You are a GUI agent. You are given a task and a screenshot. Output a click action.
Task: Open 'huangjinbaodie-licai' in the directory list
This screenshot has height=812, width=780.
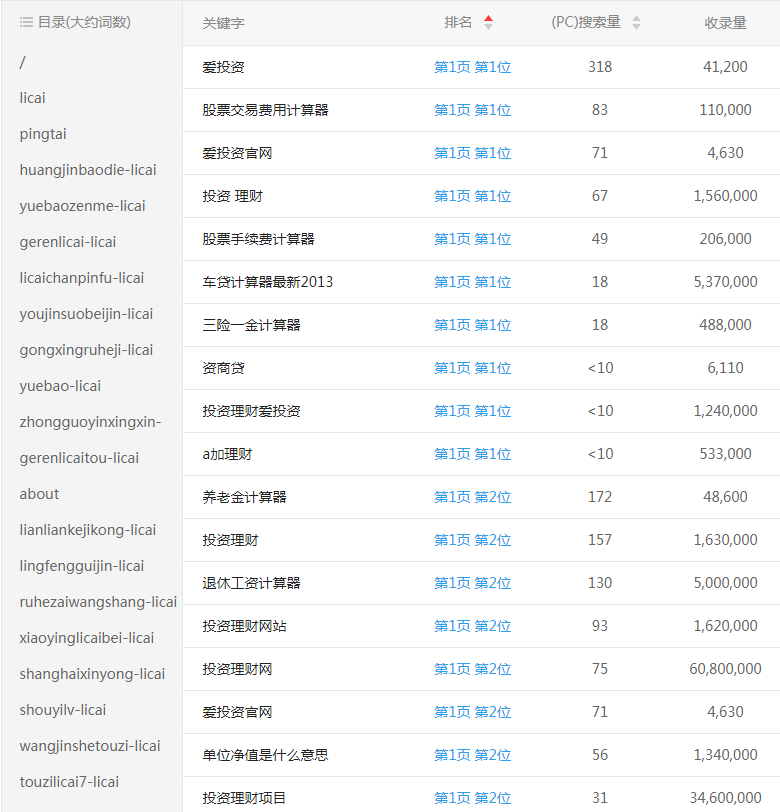point(88,170)
